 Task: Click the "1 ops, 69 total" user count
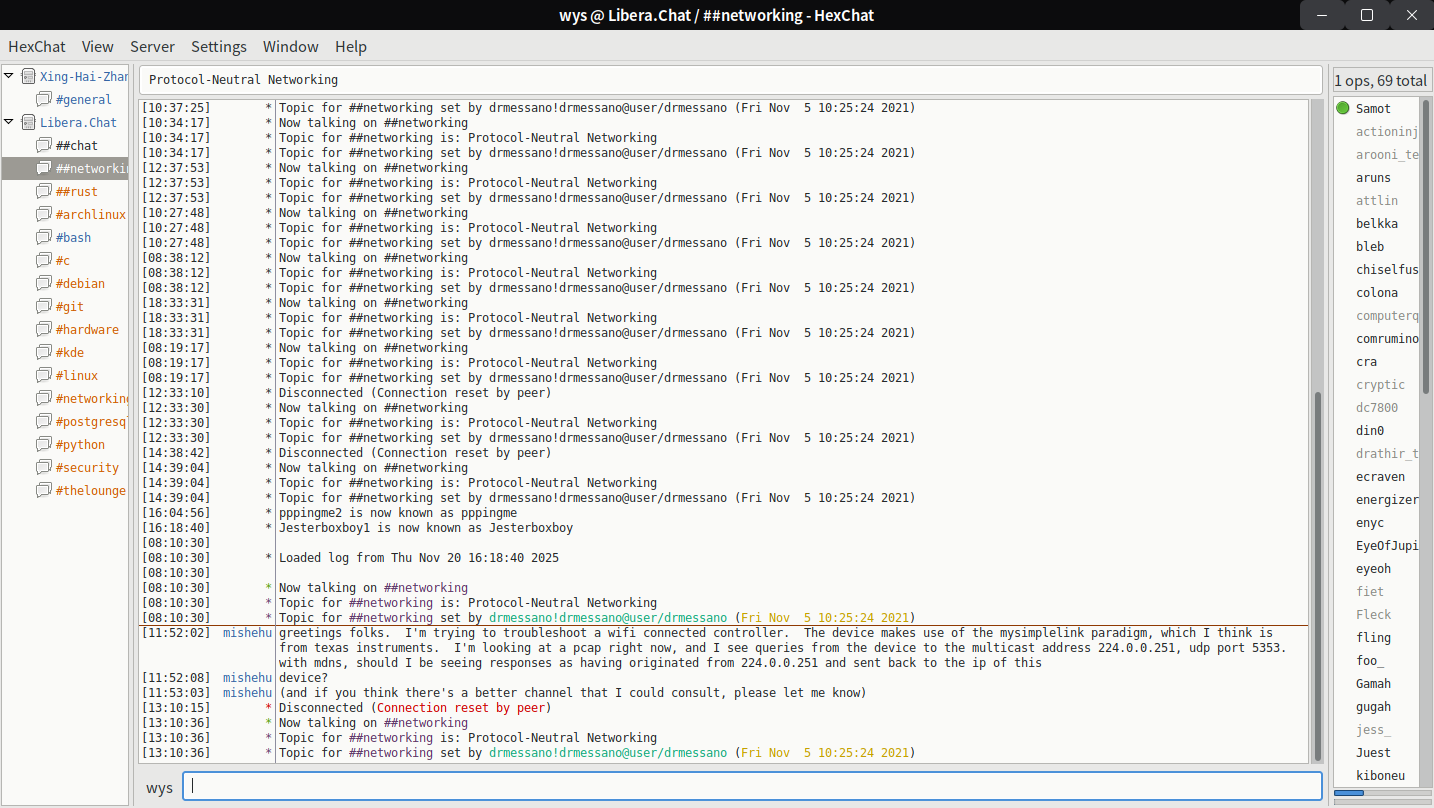point(1380,80)
